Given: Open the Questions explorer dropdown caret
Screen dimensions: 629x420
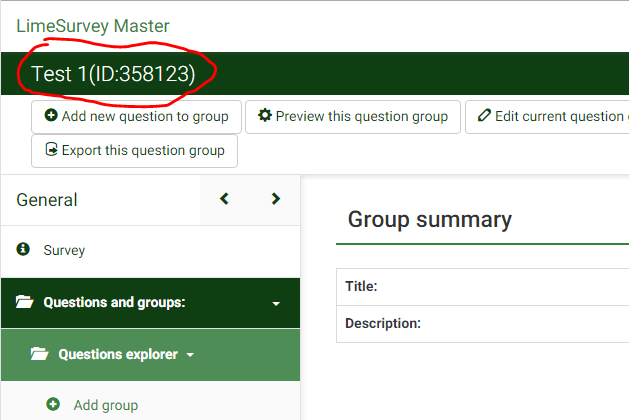Looking at the screenshot, I should coord(189,354).
